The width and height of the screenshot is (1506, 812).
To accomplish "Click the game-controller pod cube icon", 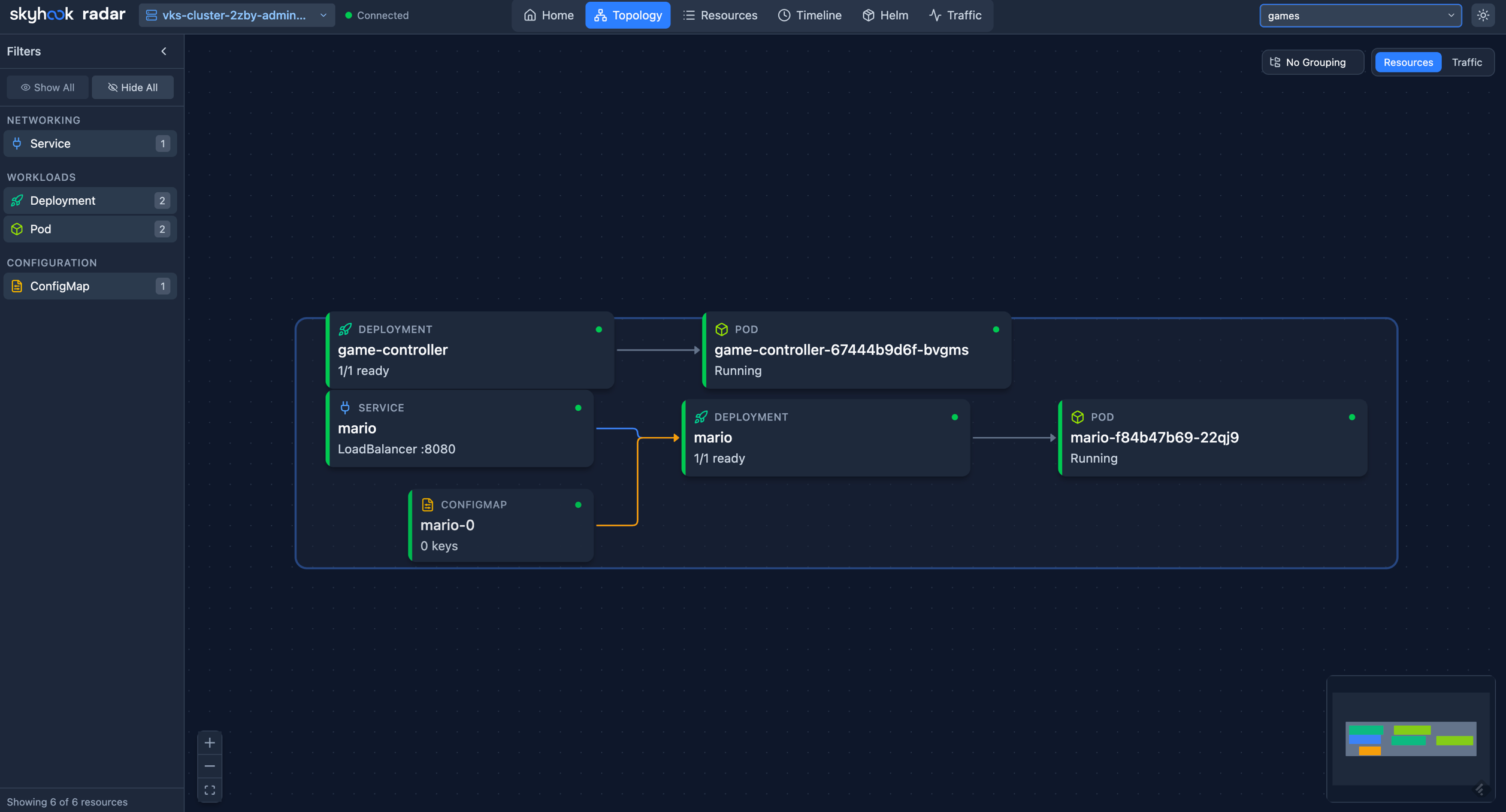I will click(x=721, y=329).
